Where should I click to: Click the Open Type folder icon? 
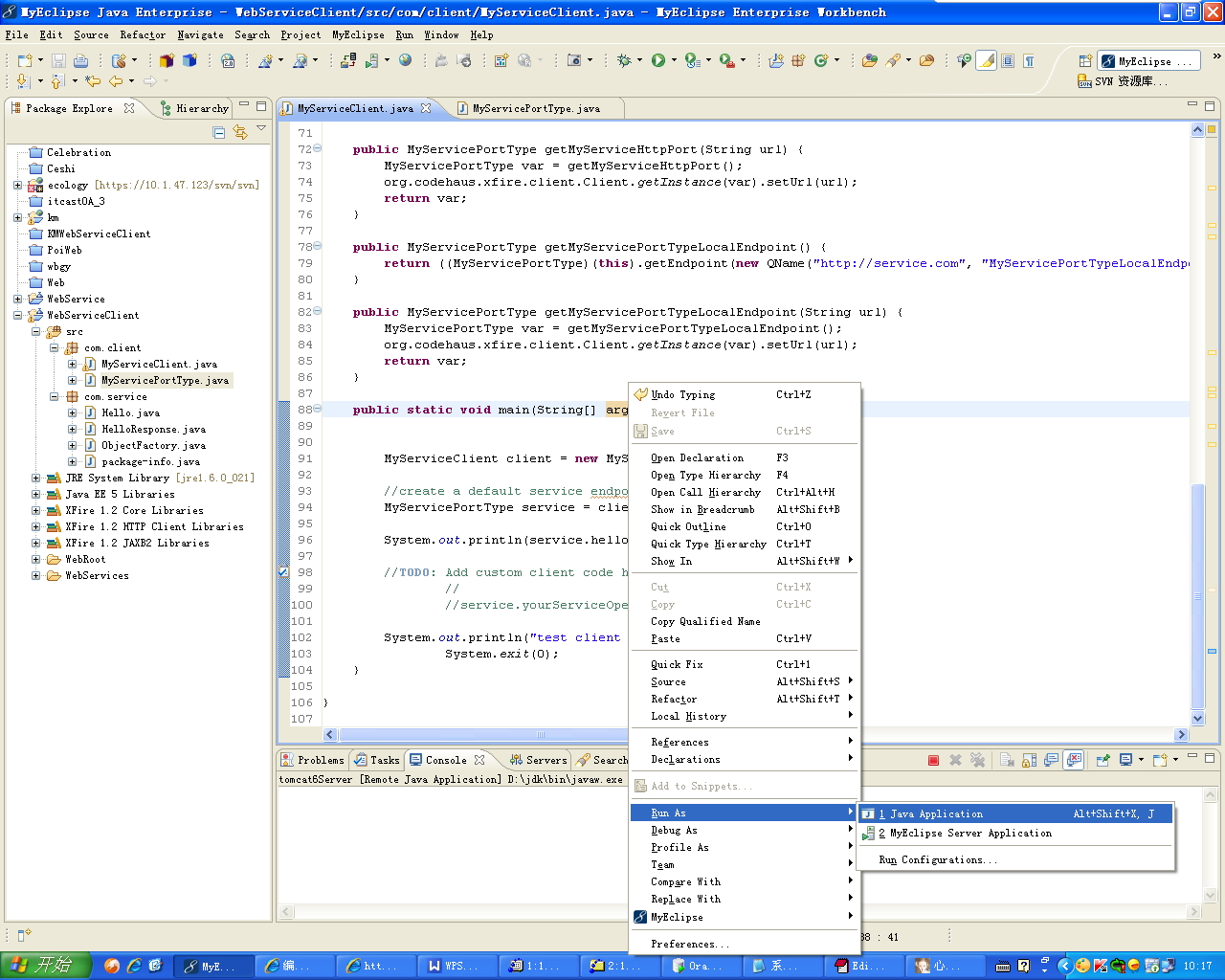coord(869,60)
